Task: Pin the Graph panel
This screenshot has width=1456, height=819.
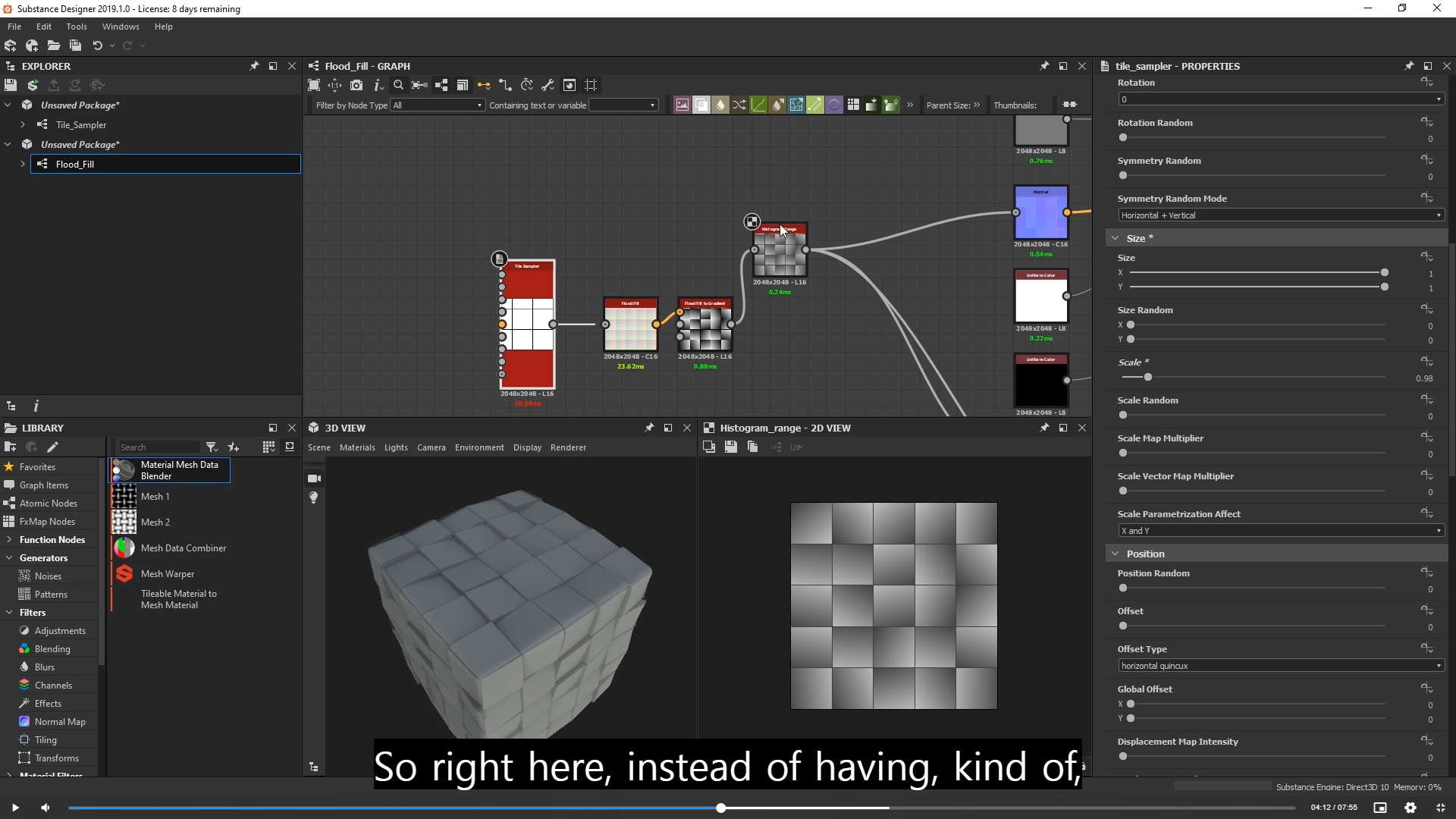Action: pos(1044,66)
